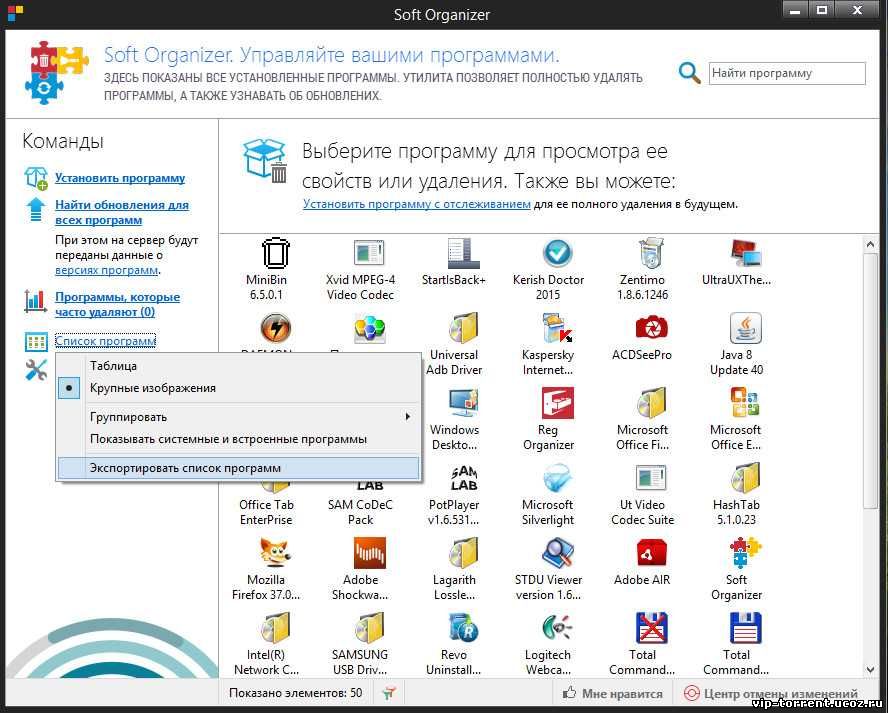Click Экспортировать список программ menu entry
This screenshot has height=713, width=888.
[238, 468]
